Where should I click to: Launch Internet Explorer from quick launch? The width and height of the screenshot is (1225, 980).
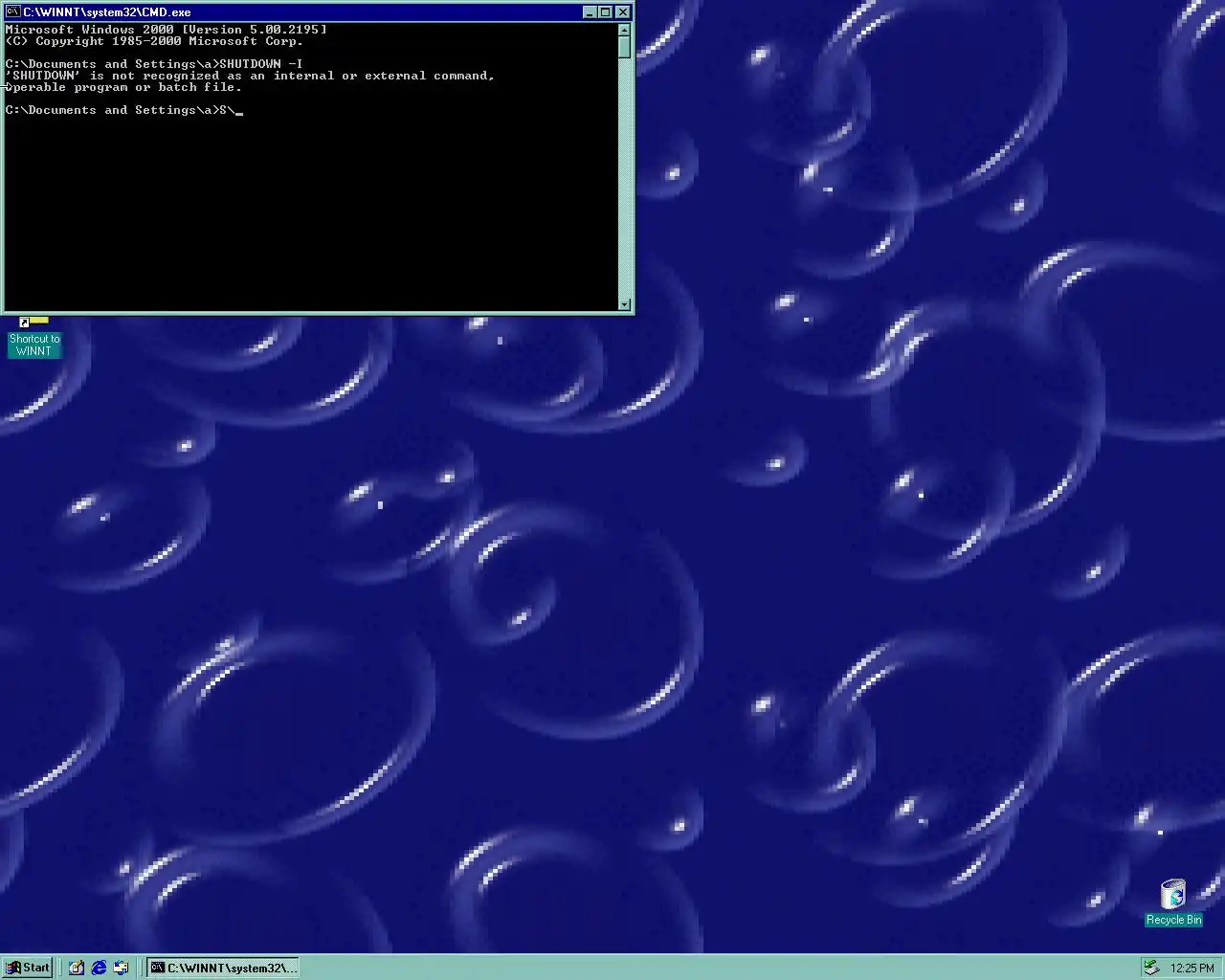coord(99,968)
